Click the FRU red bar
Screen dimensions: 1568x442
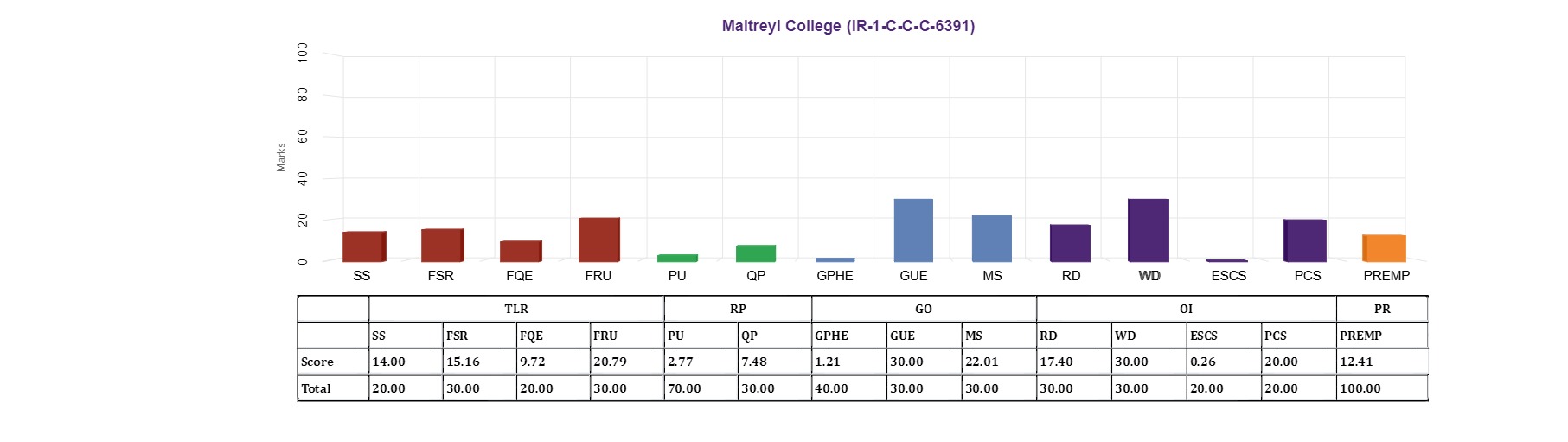click(x=598, y=240)
